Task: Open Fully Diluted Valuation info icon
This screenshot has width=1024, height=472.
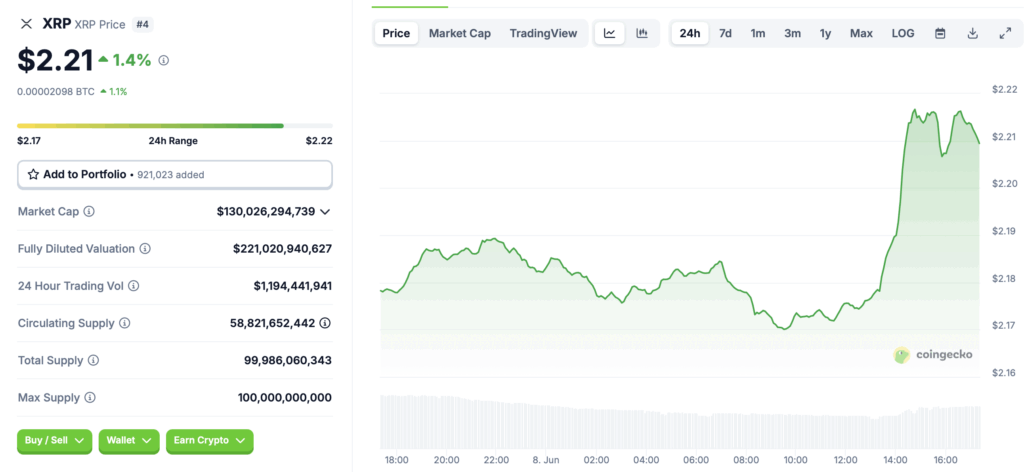Action: pyautogui.click(x=146, y=249)
